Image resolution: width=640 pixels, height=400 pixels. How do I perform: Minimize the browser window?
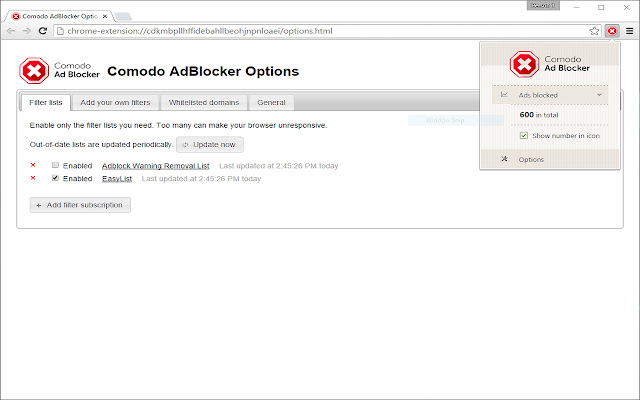(576, 7)
